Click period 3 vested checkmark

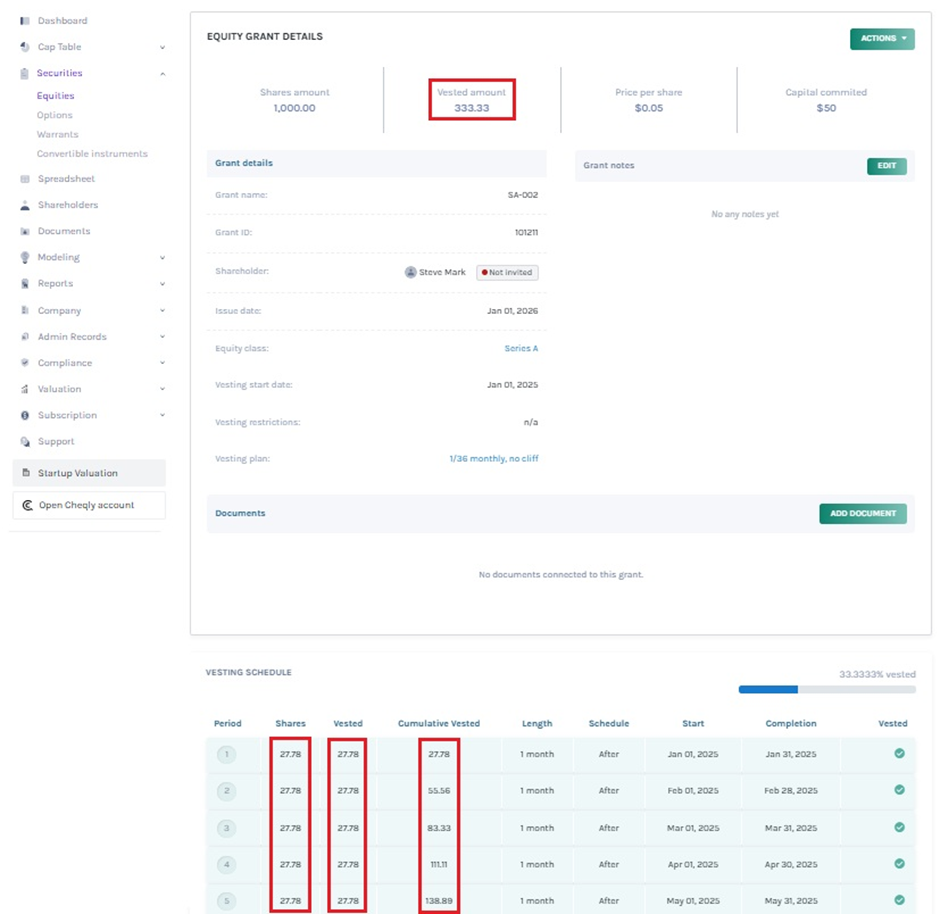tap(899, 827)
